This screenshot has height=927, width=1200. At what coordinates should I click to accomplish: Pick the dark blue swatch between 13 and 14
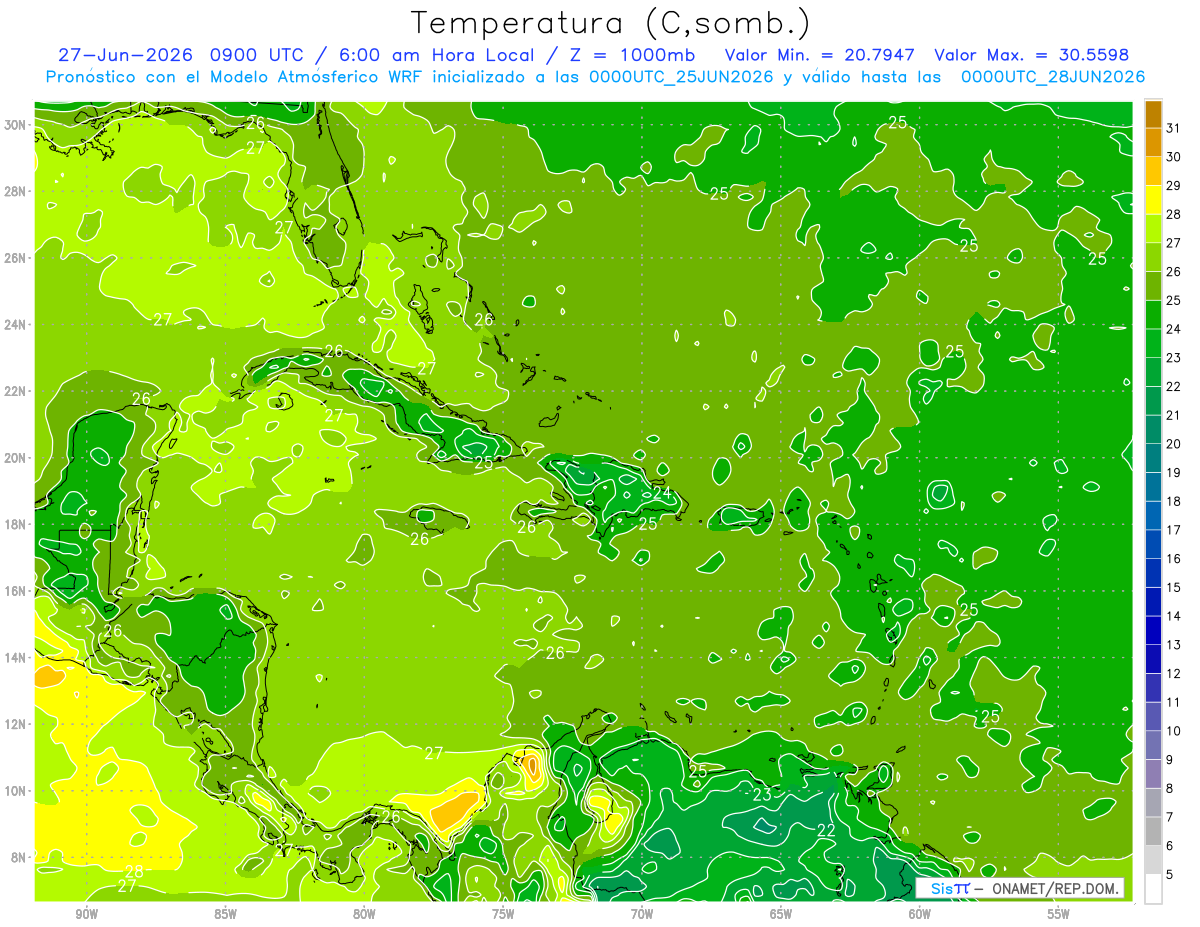(1153, 630)
